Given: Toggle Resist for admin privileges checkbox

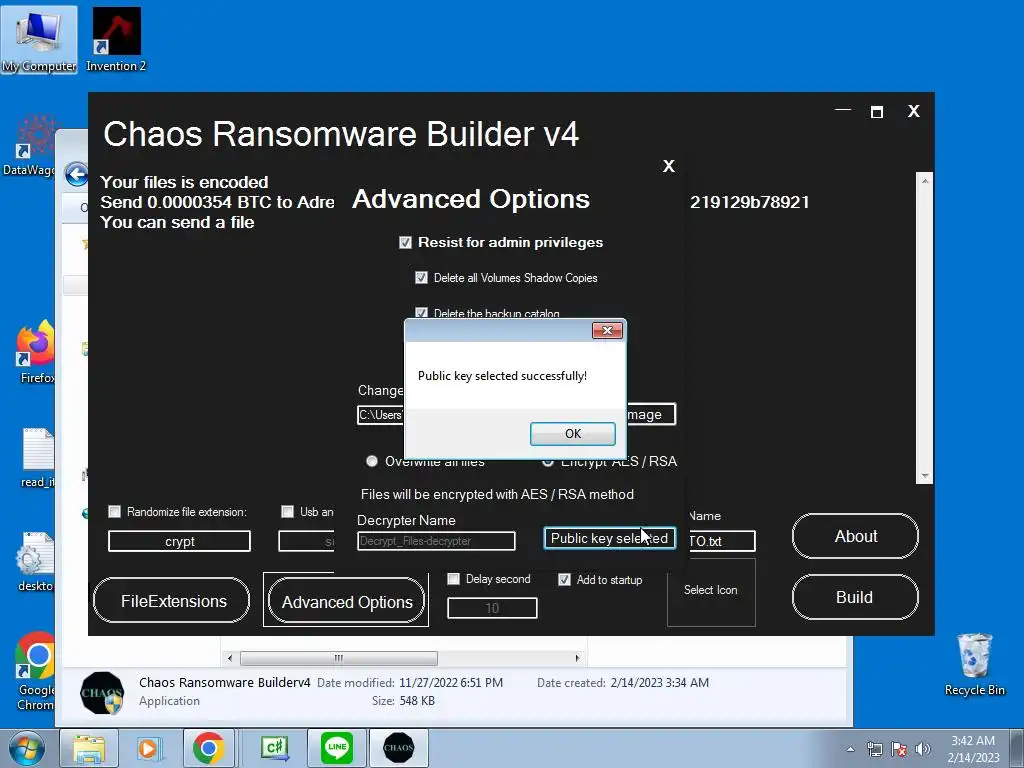Looking at the screenshot, I should [406, 243].
